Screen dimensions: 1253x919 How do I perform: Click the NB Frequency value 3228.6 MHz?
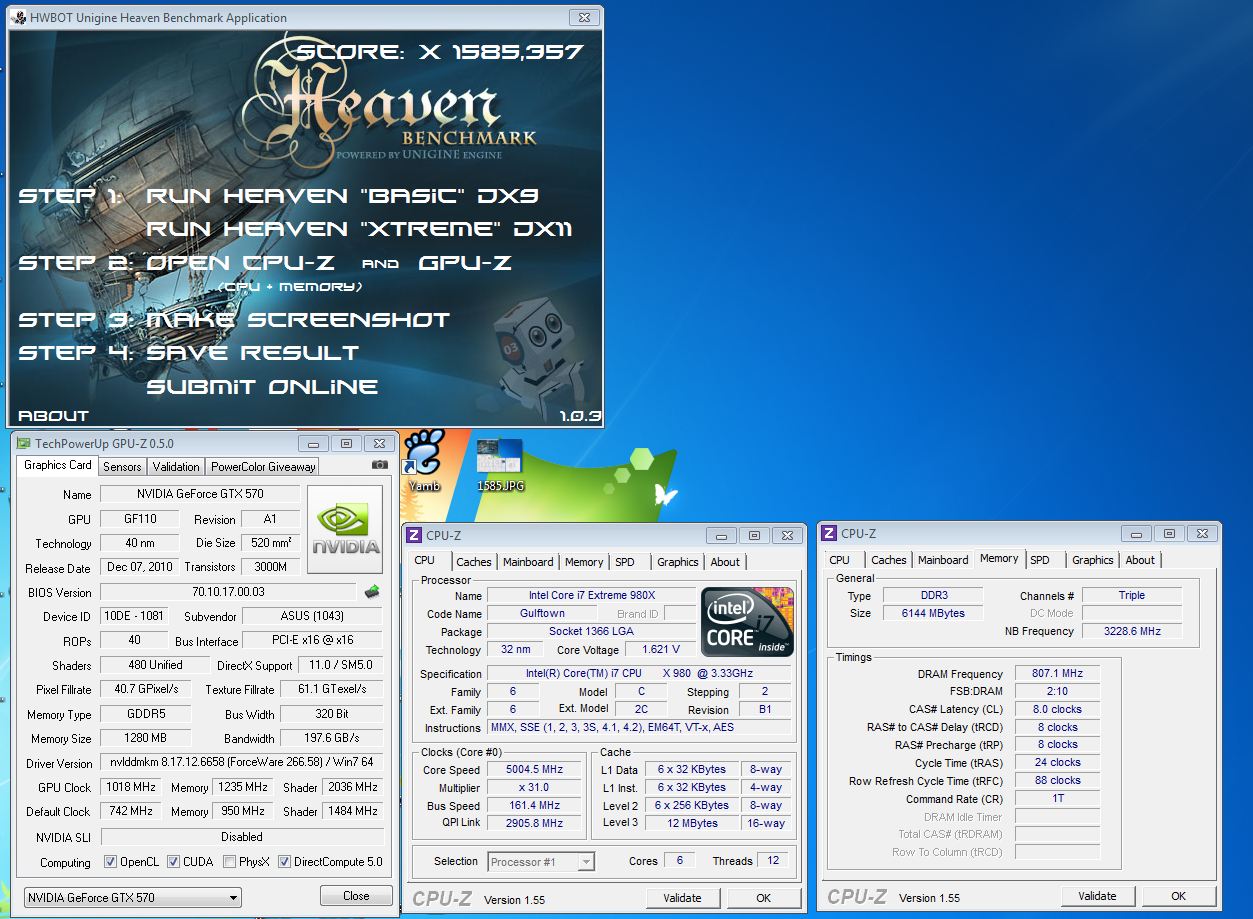[x=1132, y=631]
